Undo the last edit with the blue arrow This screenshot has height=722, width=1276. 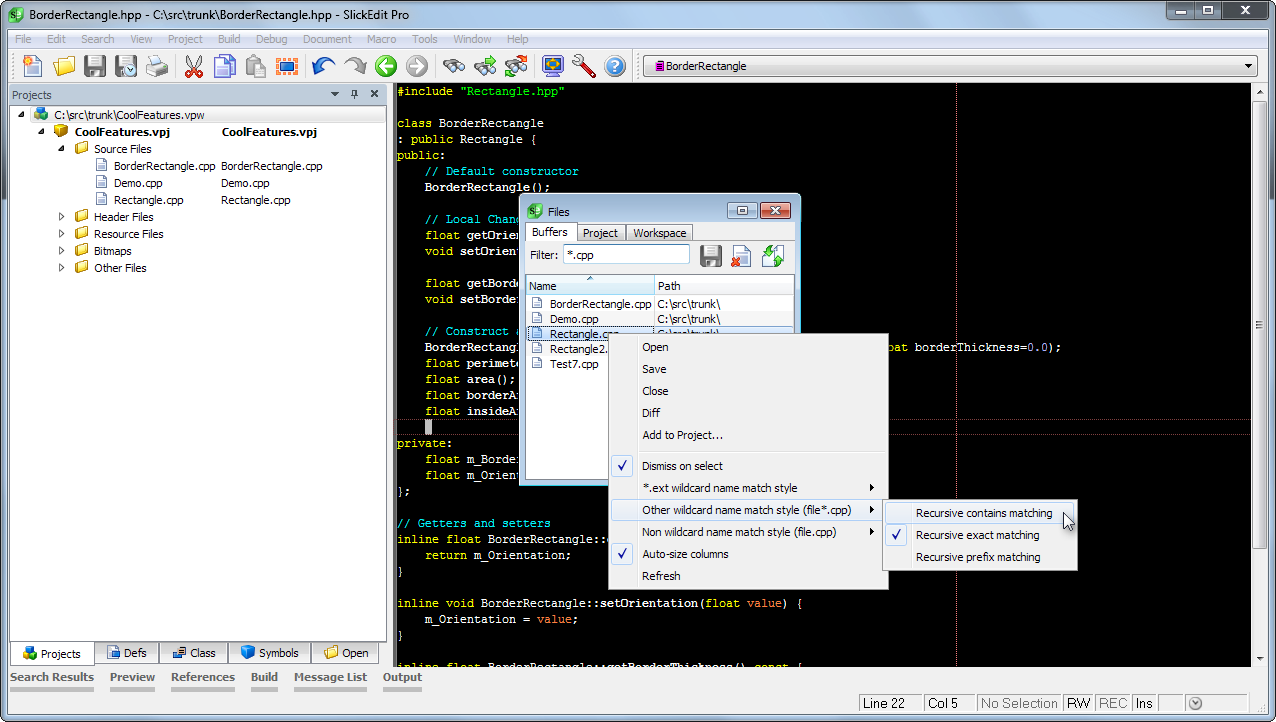pyautogui.click(x=323, y=66)
